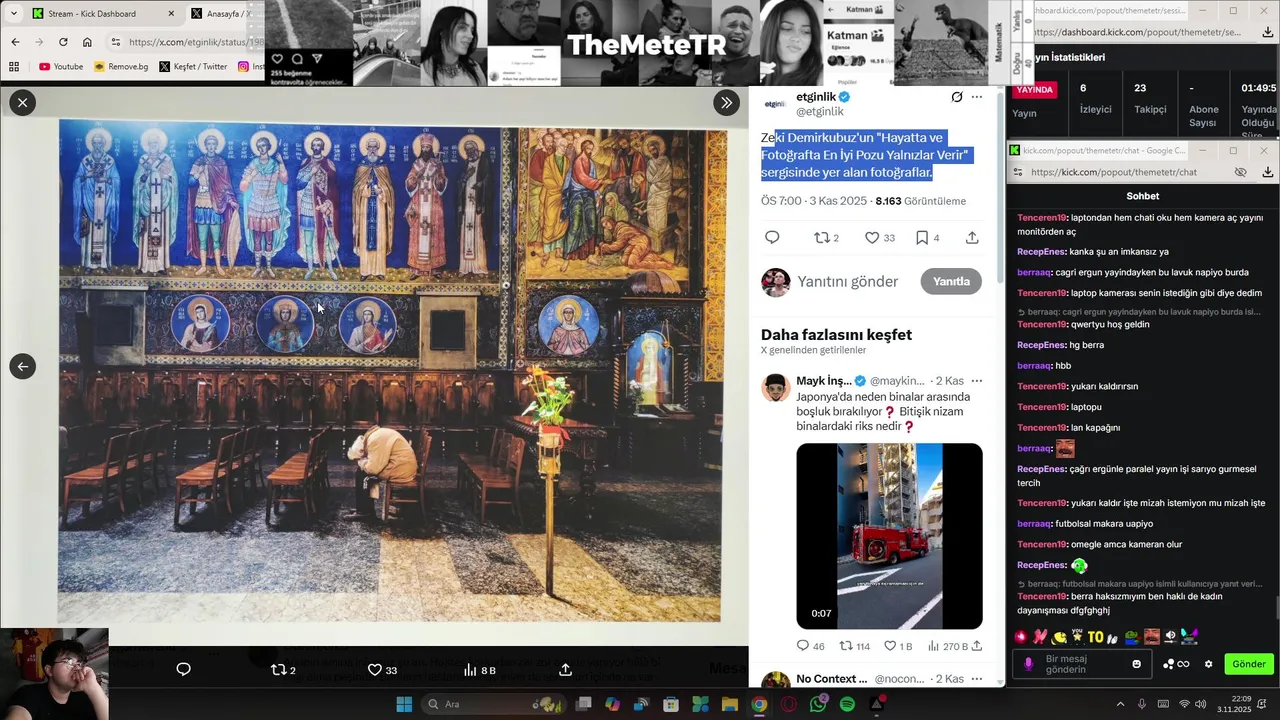
Task: Focus the Yanıtını gönder reply field
Action: click(848, 282)
